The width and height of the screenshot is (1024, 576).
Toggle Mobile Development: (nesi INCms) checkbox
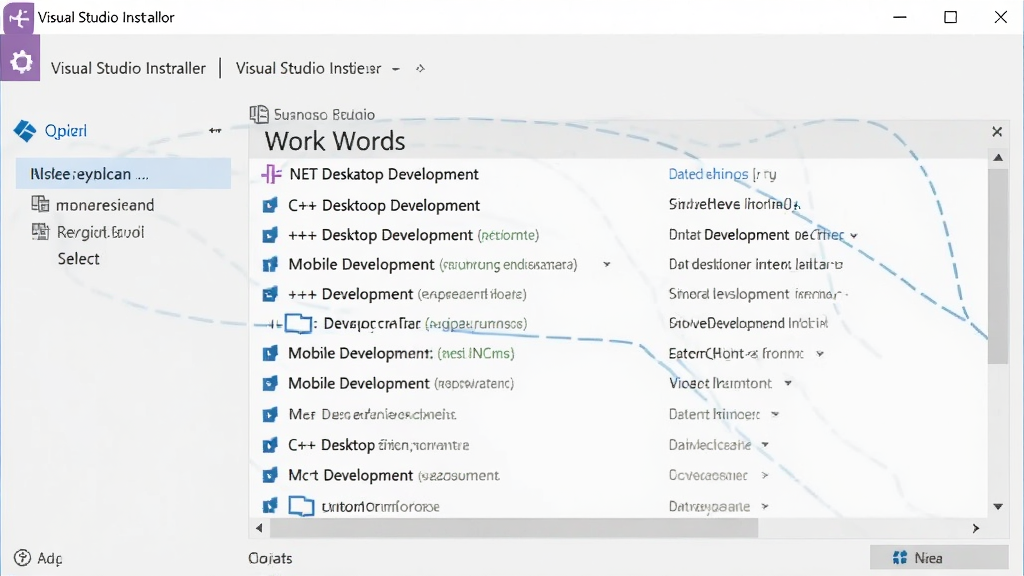270,353
